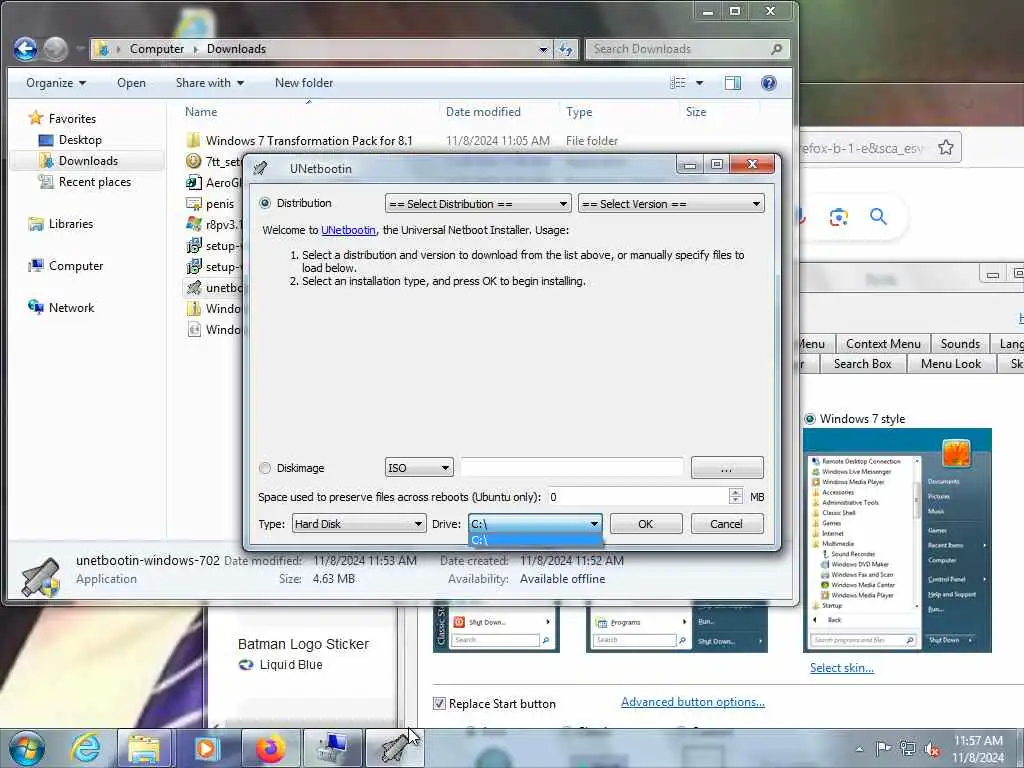The image size is (1024, 768).
Task: Open File Explorer from the taskbar
Action: [144, 748]
